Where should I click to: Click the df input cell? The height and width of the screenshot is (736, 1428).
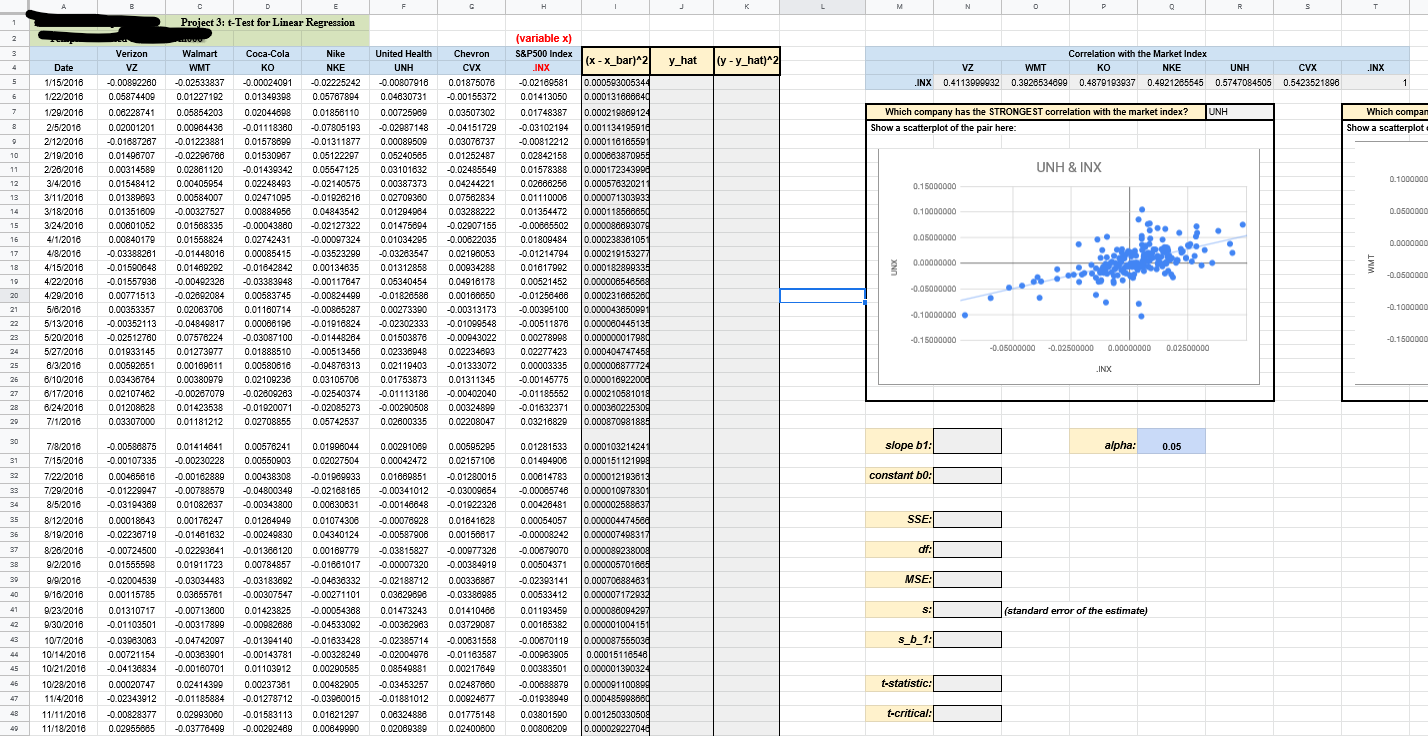tap(967, 549)
